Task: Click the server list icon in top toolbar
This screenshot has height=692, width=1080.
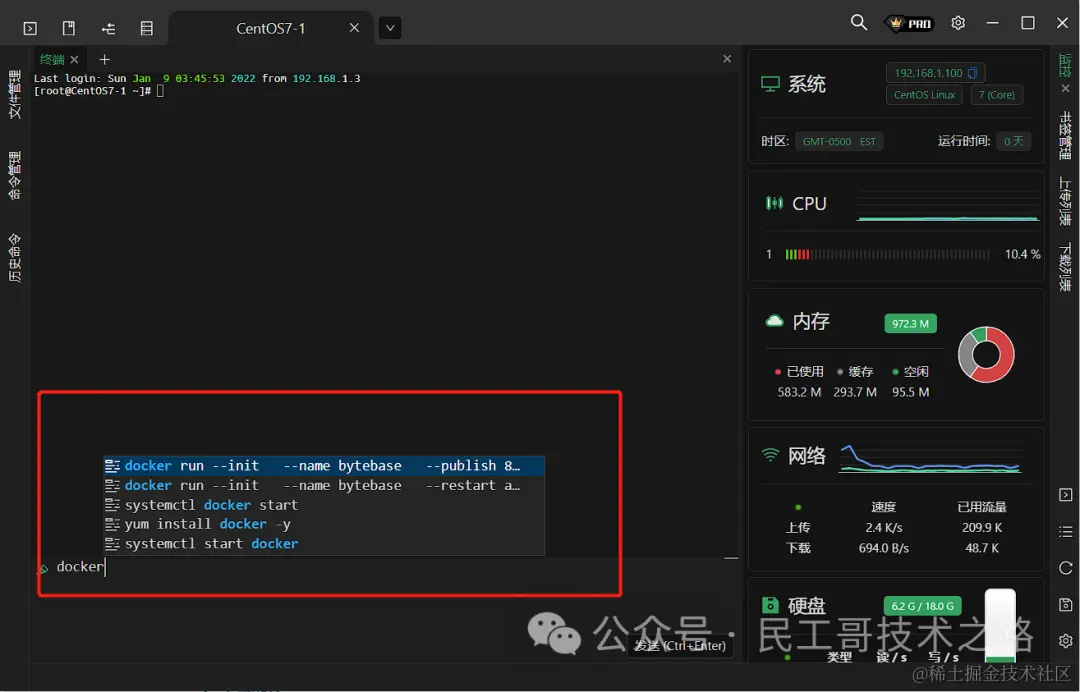Action: tap(147, 28)
